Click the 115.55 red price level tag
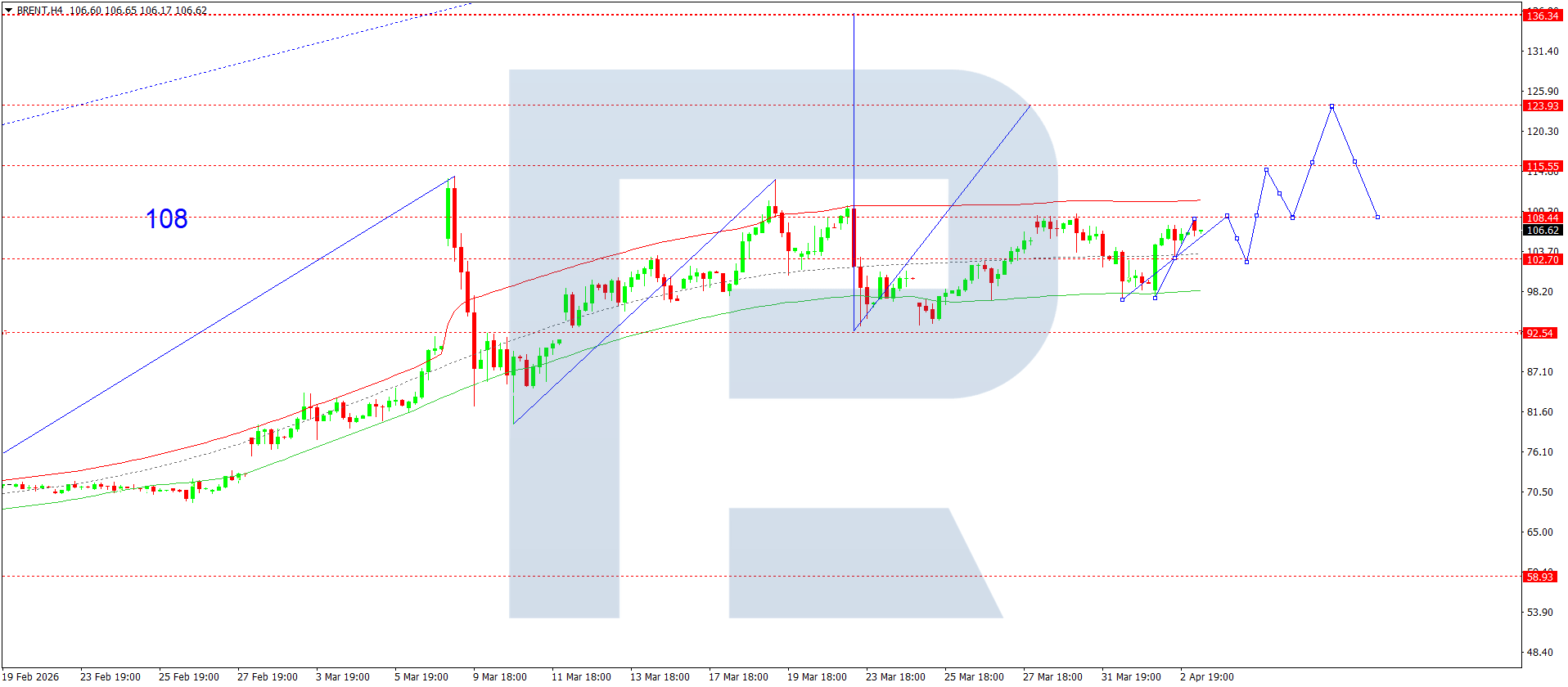Viewport: 1568px width, 687px height. (1542, 166)
